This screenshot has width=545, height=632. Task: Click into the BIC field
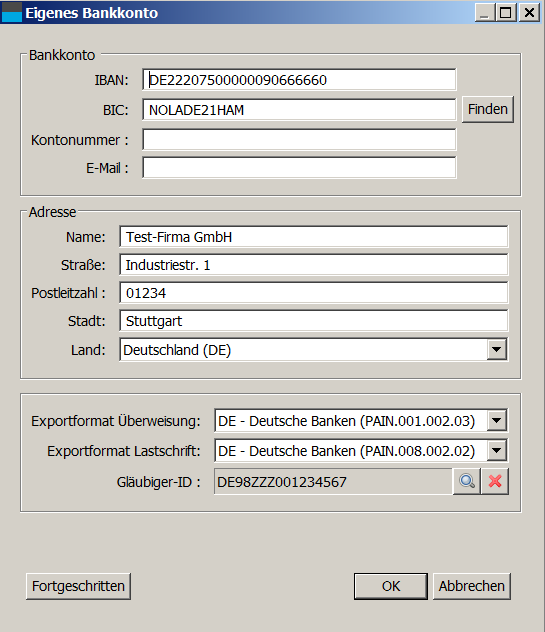[x=299, y=110]
